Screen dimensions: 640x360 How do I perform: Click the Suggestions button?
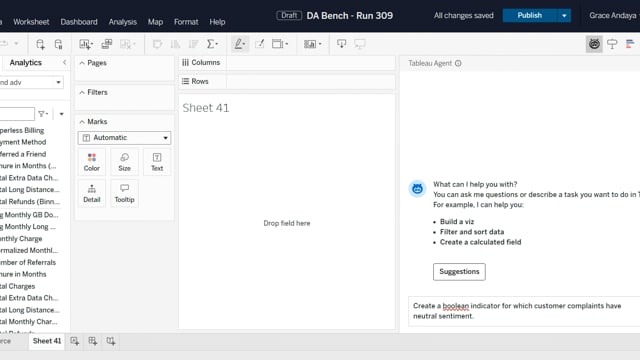[x=459, y=271]
